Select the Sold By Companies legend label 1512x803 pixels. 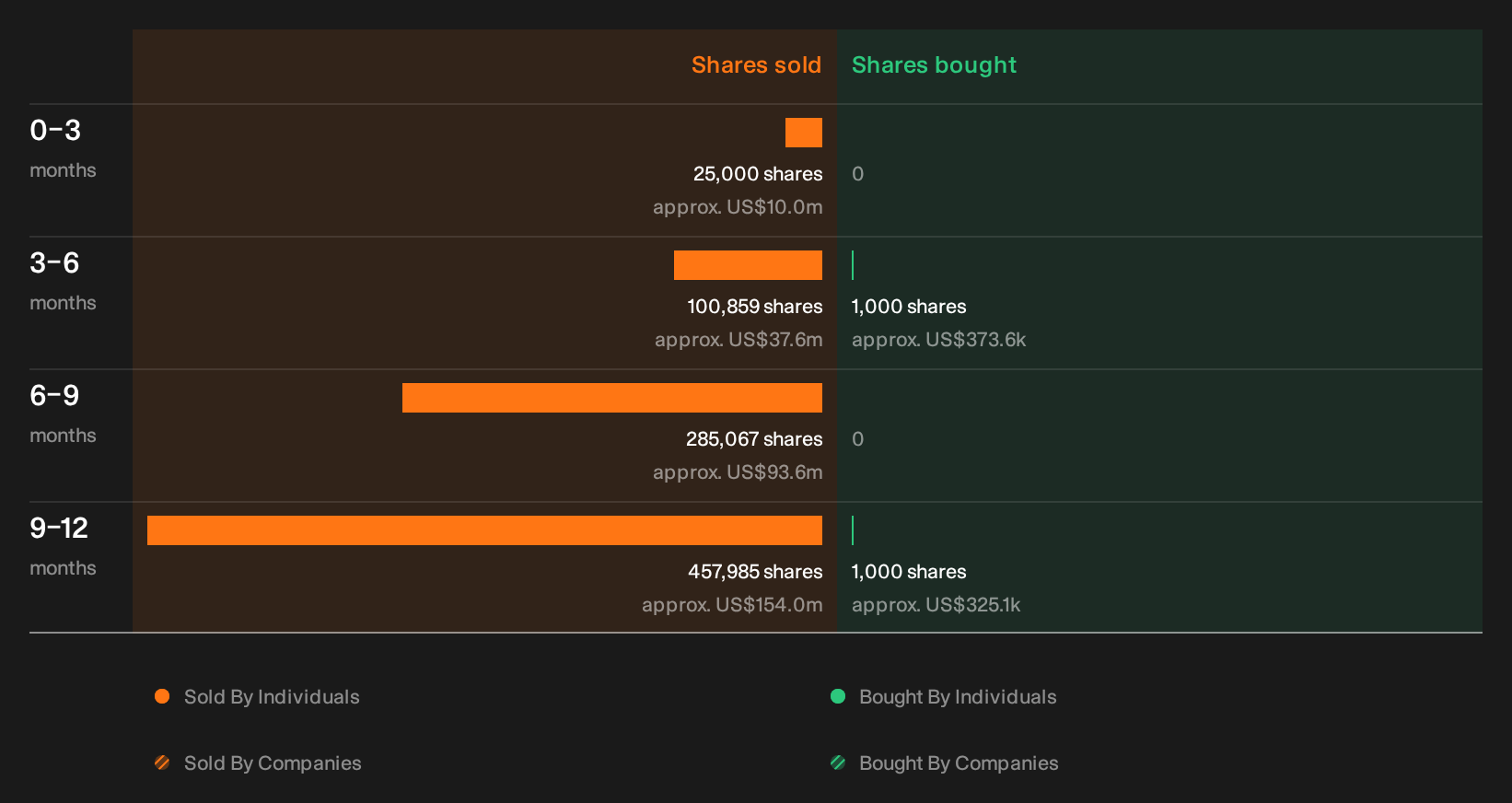(273, 763)
